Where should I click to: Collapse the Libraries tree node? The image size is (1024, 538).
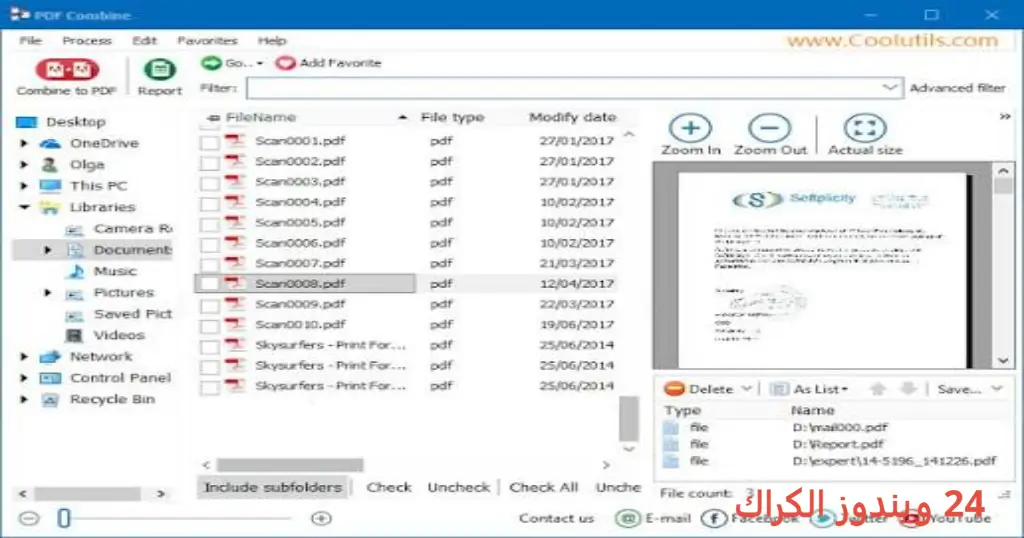24,207
